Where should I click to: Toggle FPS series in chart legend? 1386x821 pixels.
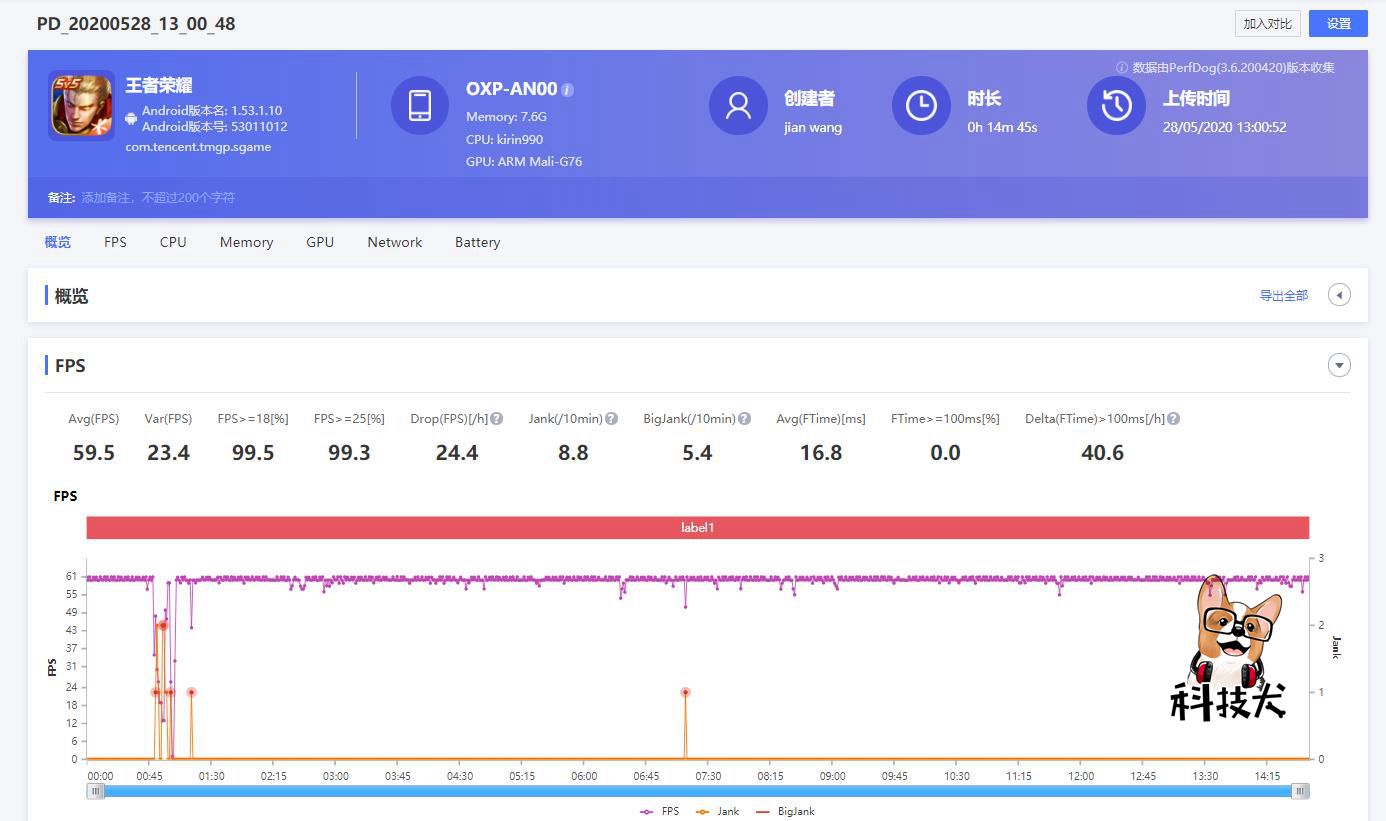tap(660, 811)
